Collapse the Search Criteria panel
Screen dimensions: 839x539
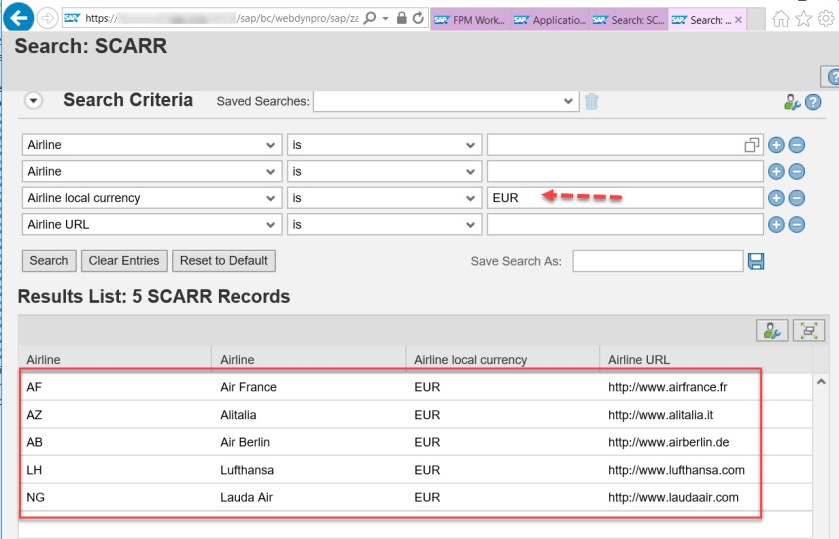34,100
